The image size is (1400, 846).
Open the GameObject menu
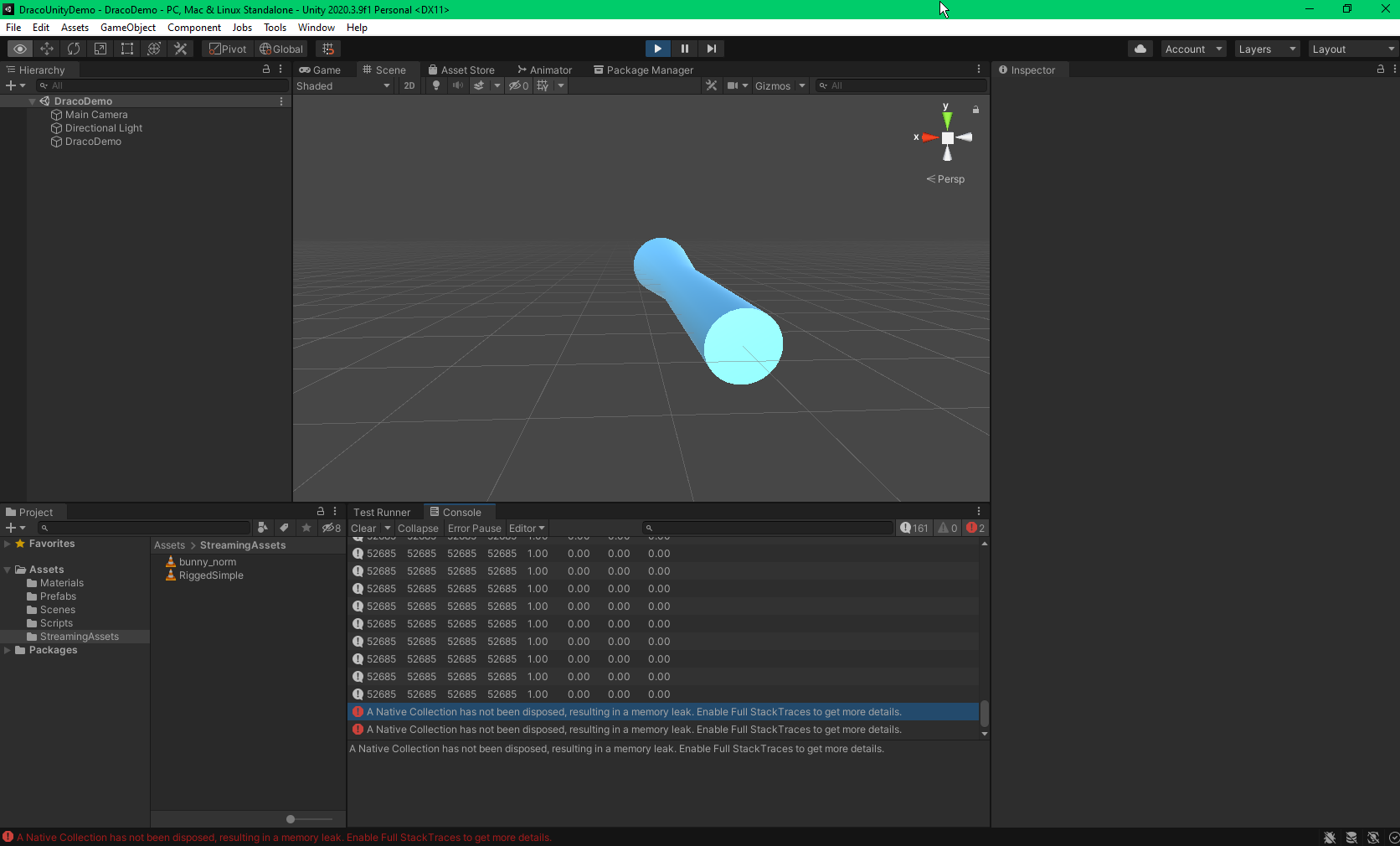tap(128, 28)
